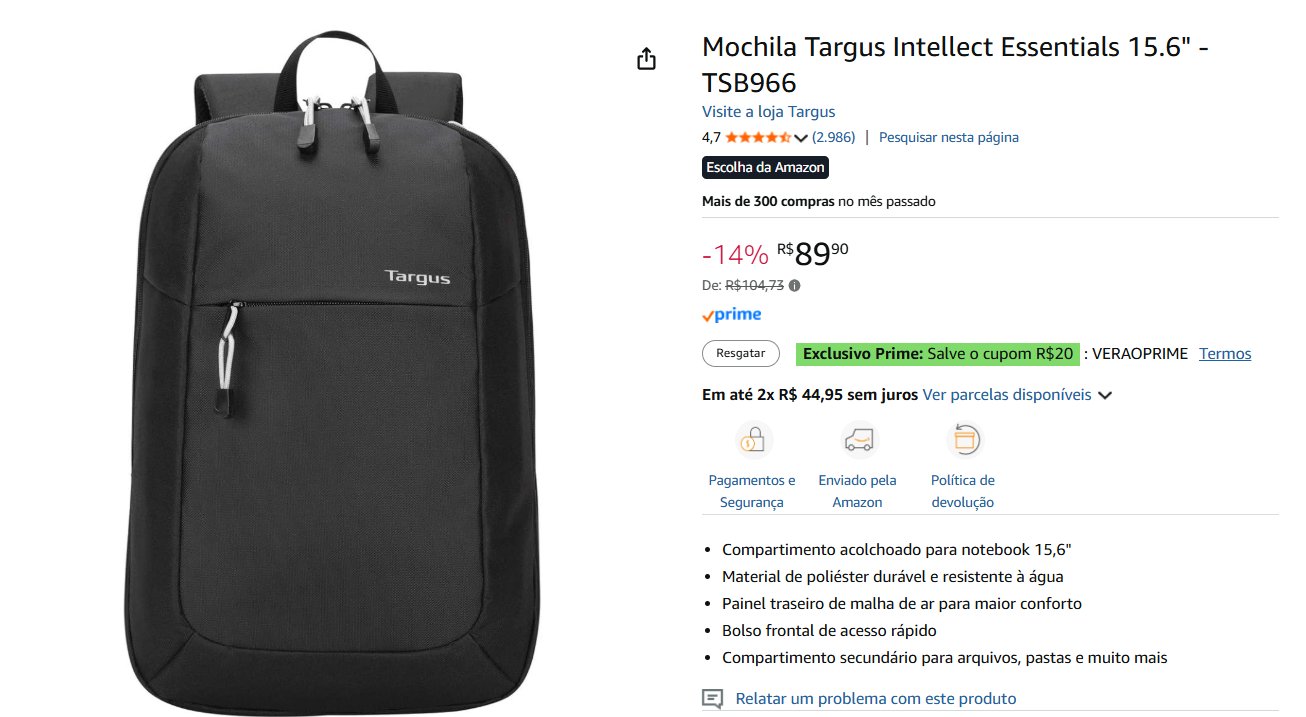Open the coupon Termos link

coord(1225,353)
